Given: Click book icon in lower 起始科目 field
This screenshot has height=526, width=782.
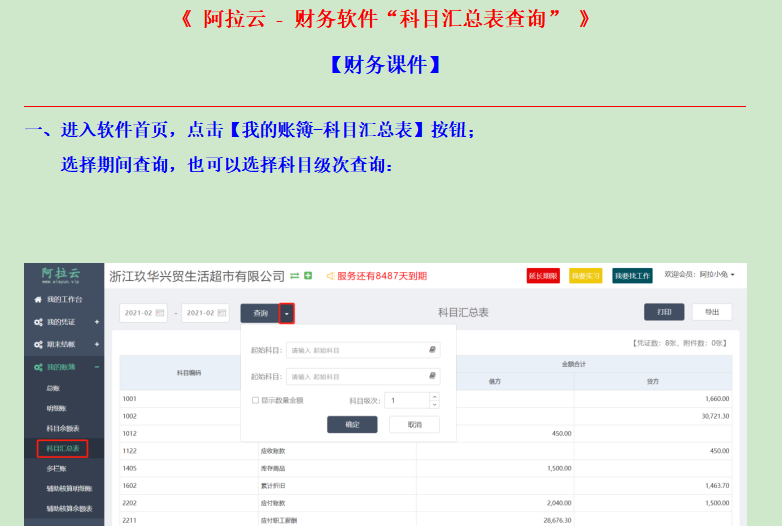Looking at the screenshot, I should 432,375.
